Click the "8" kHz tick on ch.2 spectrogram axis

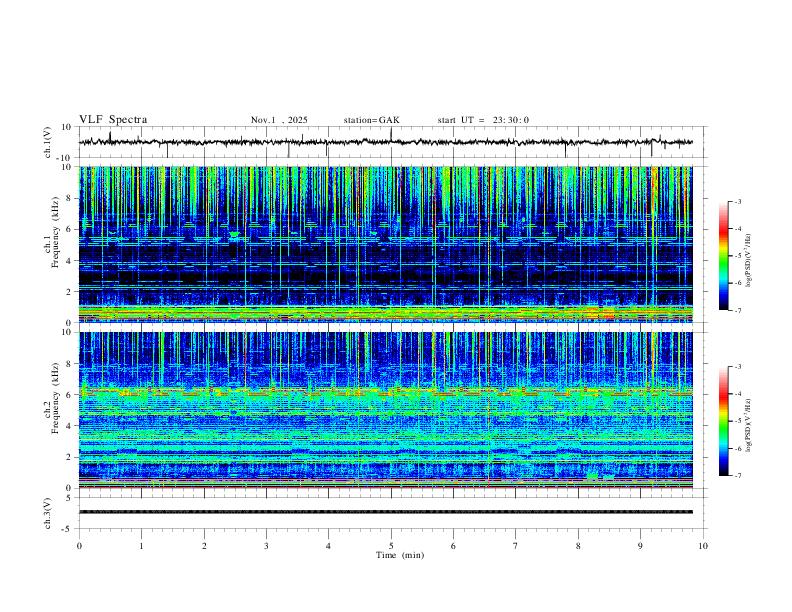69,364
